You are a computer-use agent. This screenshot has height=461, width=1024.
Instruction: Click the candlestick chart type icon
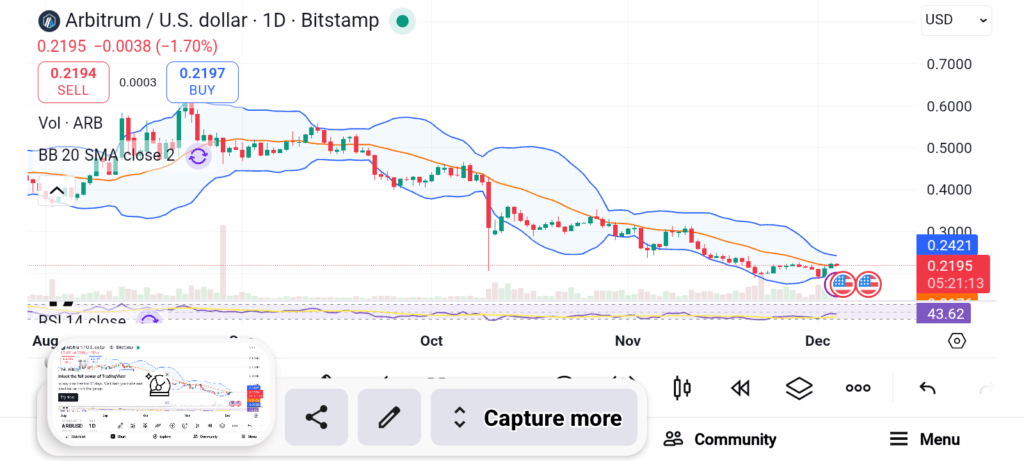683,388
